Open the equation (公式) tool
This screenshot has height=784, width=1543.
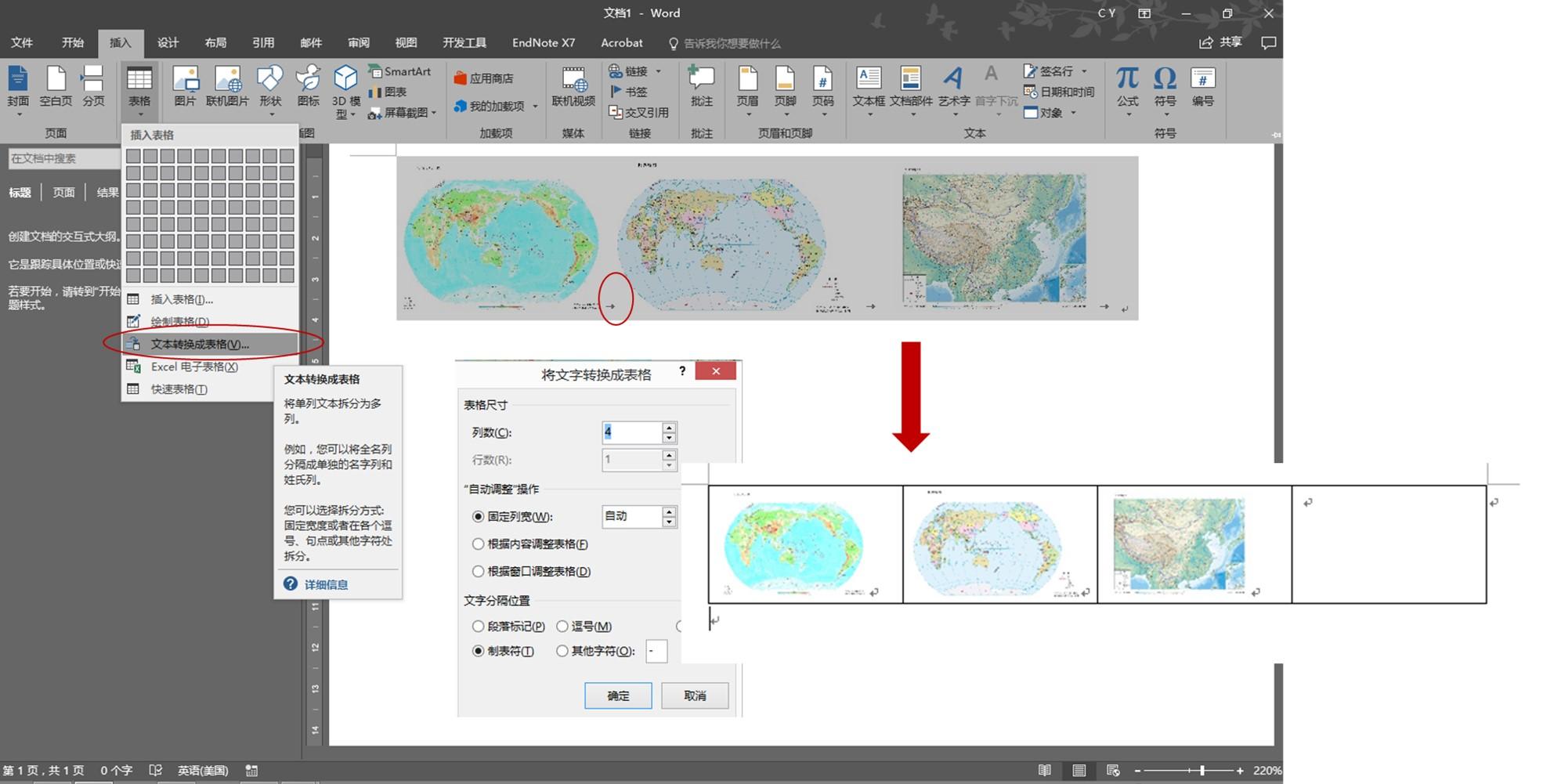[x=1127, y=86]
